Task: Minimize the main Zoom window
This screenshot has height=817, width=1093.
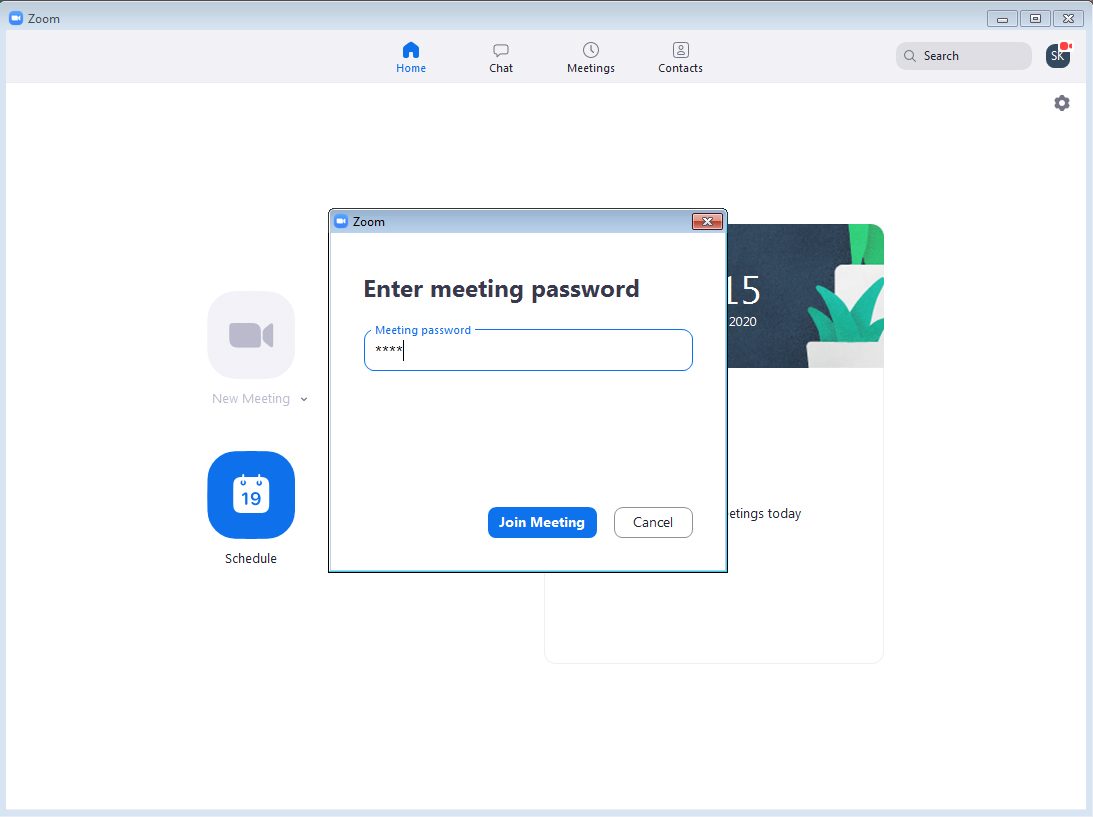Action: [x=1002, y=19]
